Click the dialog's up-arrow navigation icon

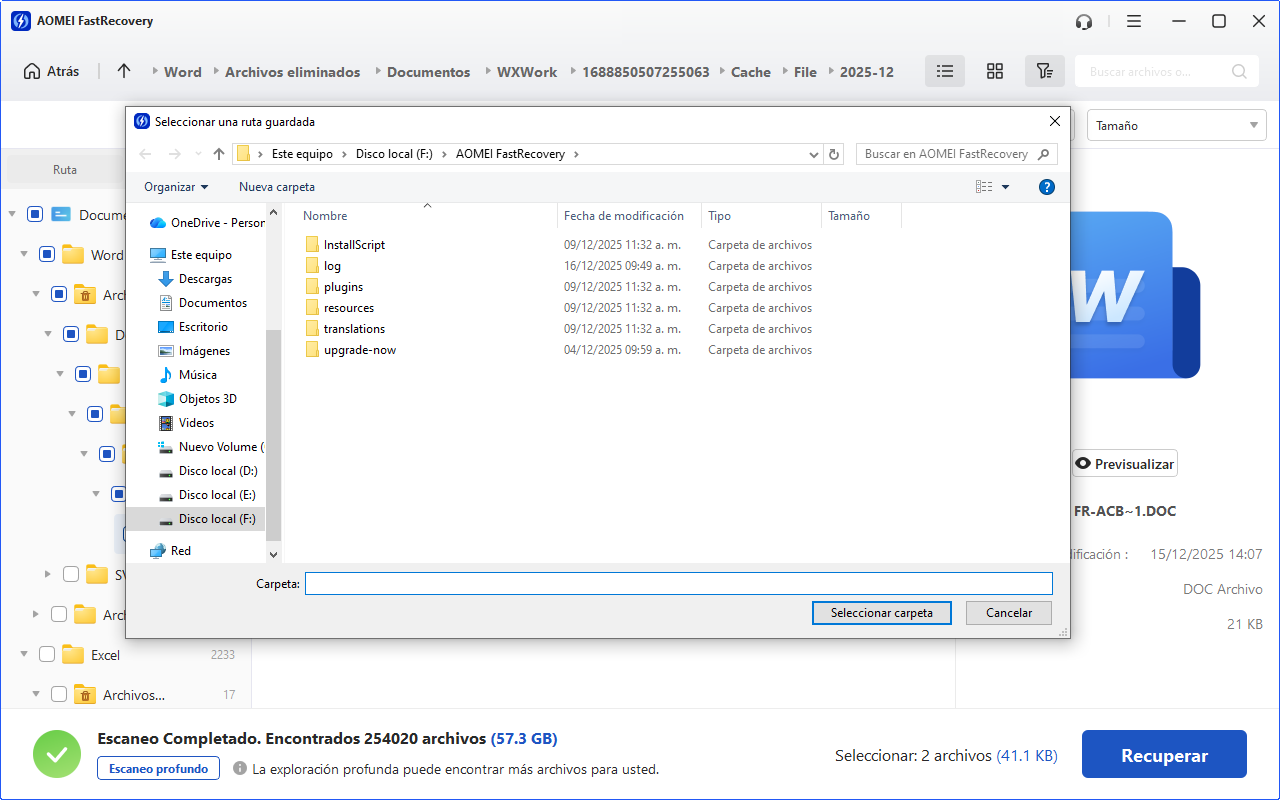(219, 154)
